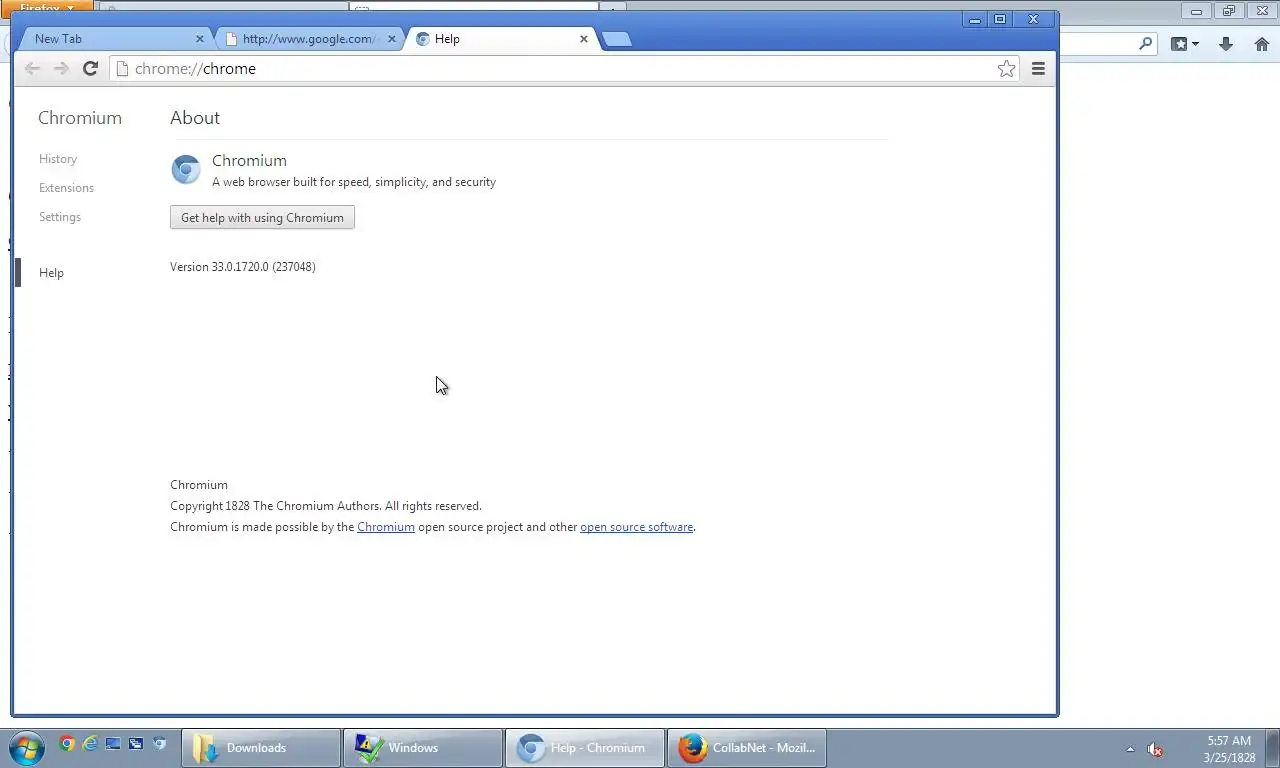Image resolution: width=1280 pixels, height=768 pixels.
Task: Bookmark this page with the star icon
Action: [1006, 68]
